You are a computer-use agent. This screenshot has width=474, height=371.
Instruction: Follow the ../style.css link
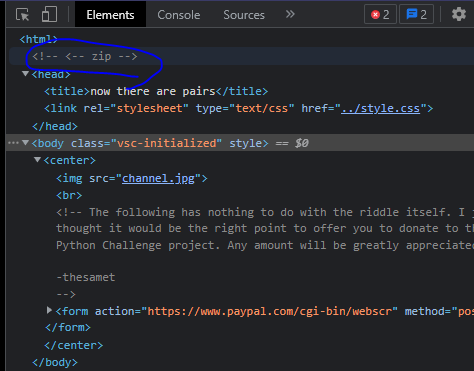point(380,108)
